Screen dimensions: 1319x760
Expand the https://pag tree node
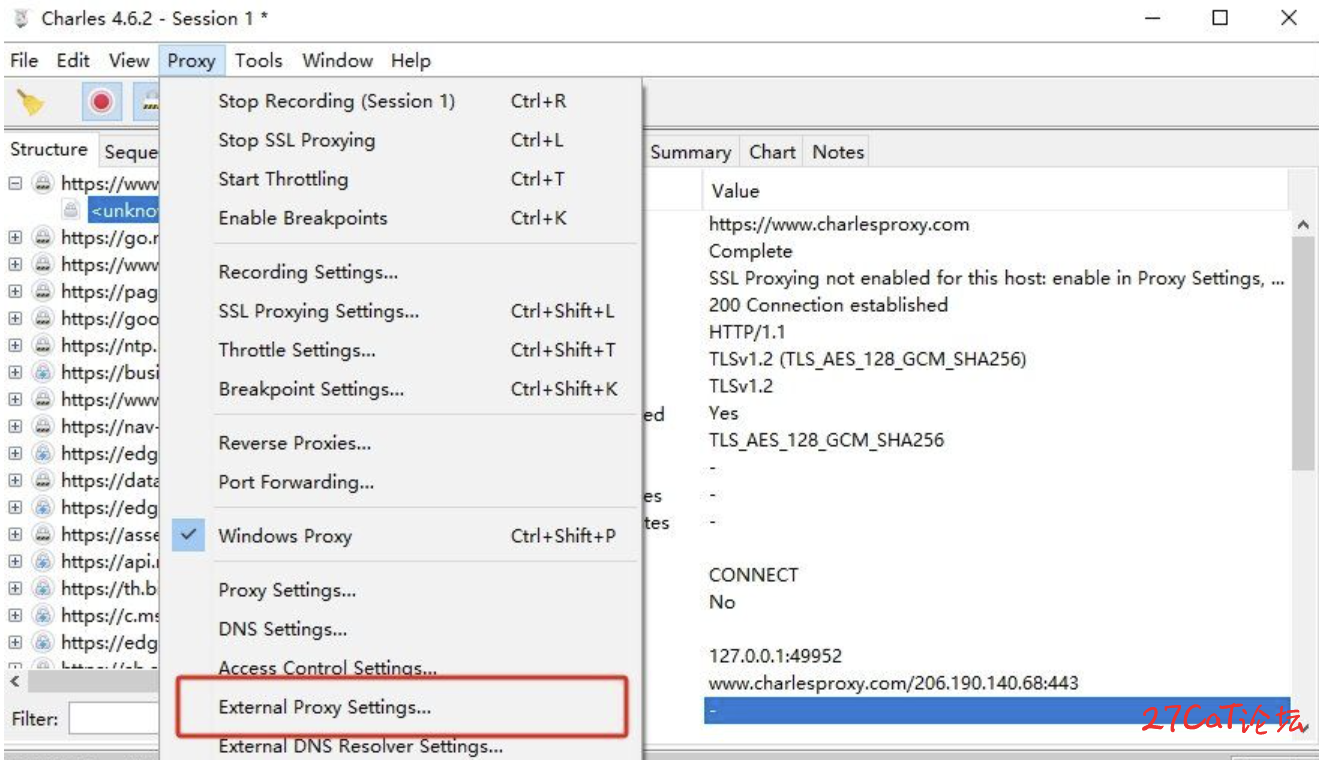15,292
